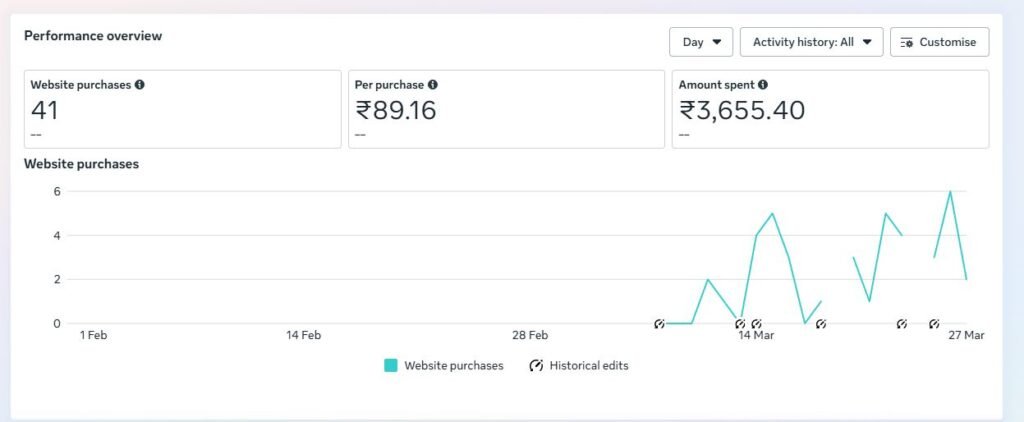
Task: Select the Website purchases metric card showing 41
Action: pos(182,109)
